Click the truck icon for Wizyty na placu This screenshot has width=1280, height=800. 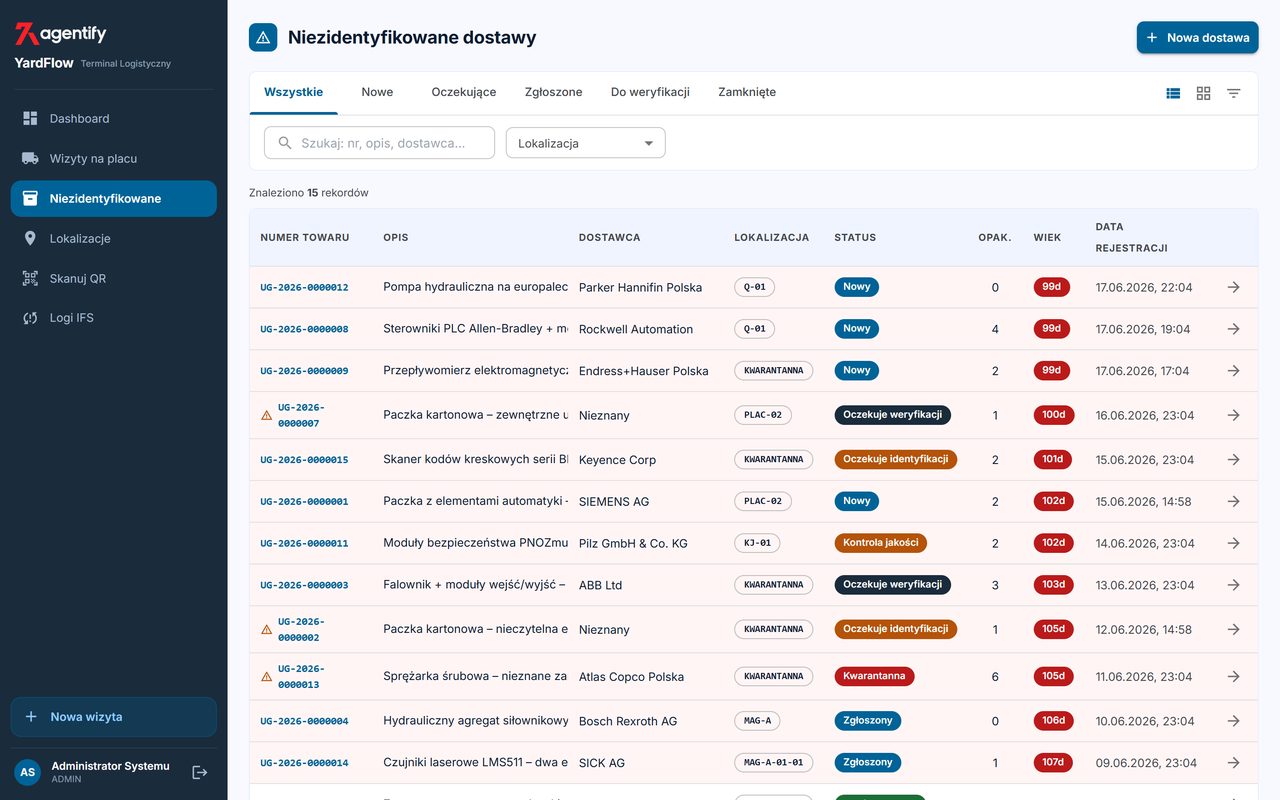coord(30,158)
